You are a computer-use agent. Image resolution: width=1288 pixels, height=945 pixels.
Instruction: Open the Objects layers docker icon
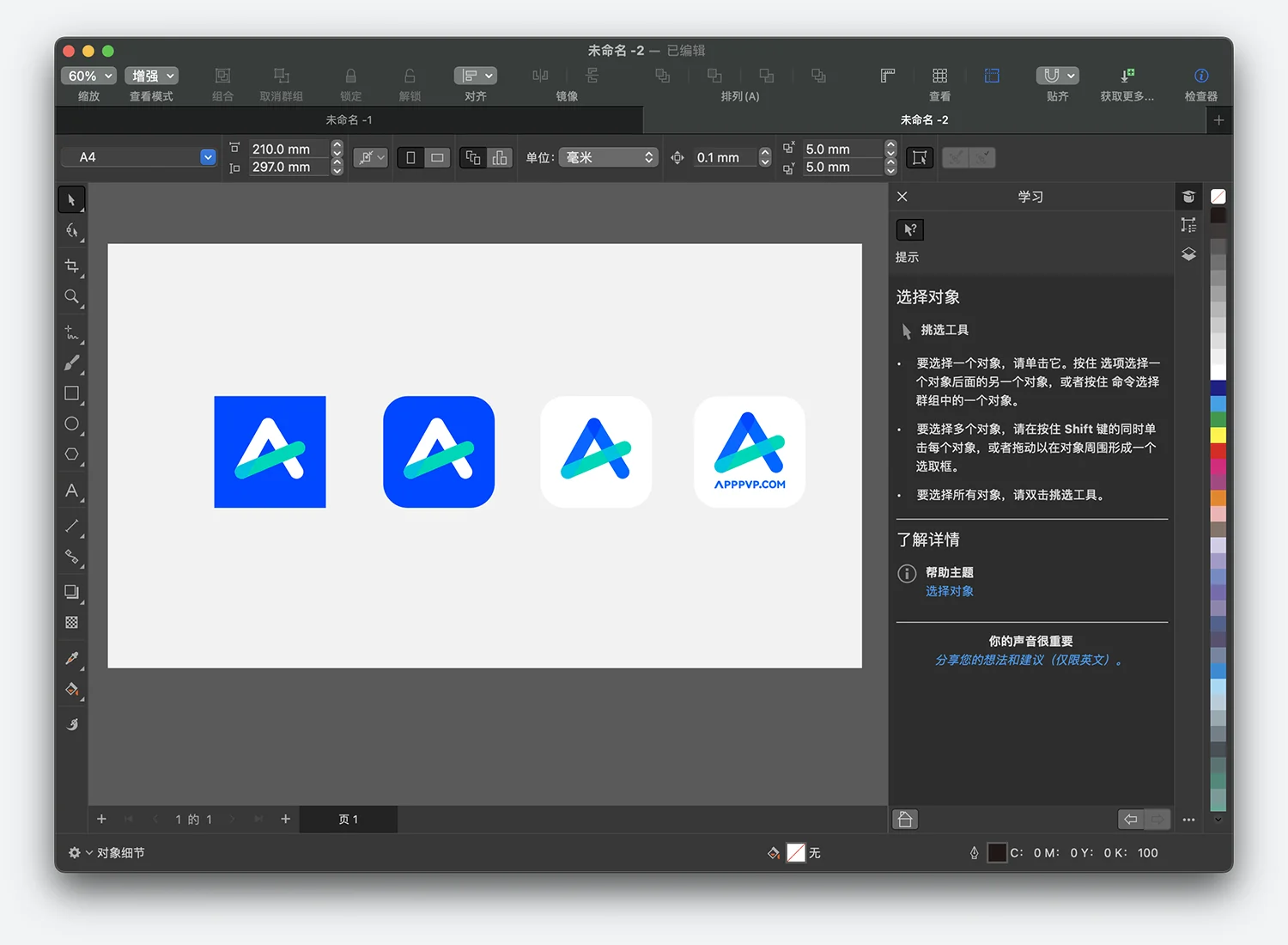[1188, 254]
